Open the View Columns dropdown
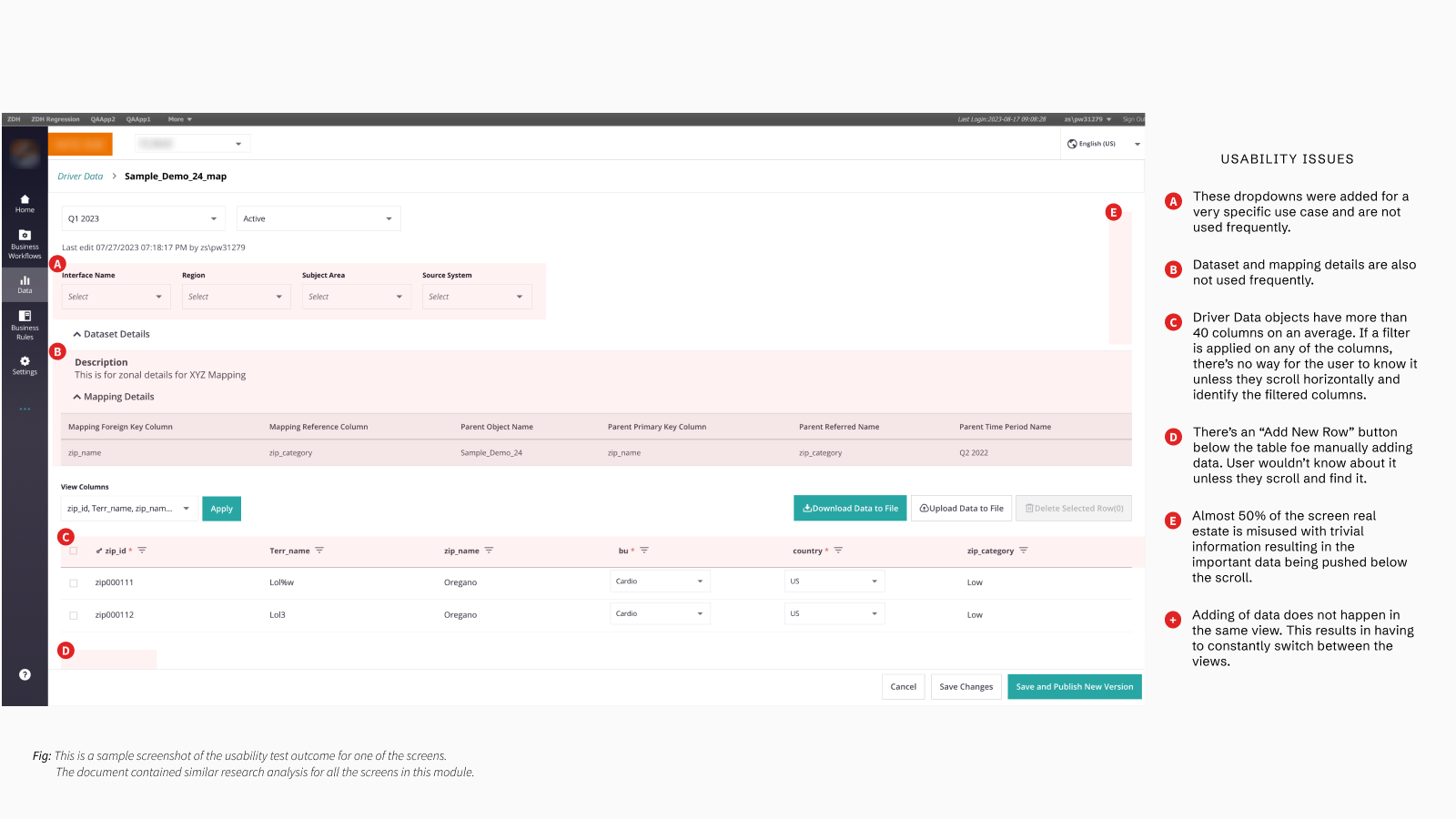Image resolution: width=1456 pixels, height=819 pixels. tap(129, 509)
